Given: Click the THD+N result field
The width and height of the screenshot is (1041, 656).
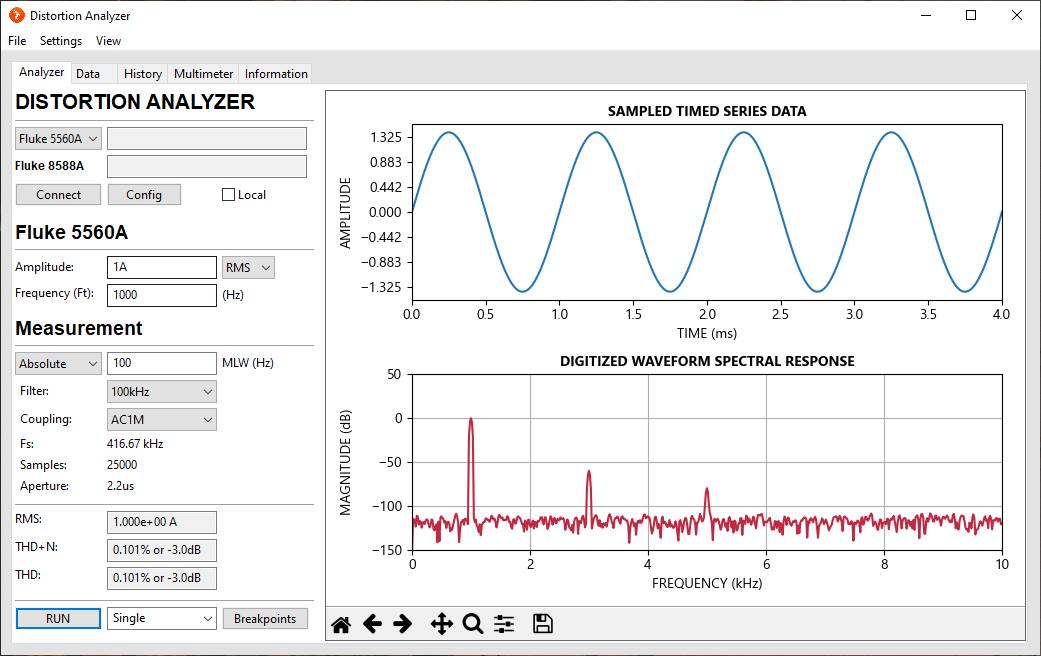Looking at the screenshot, I should [161, 550].
